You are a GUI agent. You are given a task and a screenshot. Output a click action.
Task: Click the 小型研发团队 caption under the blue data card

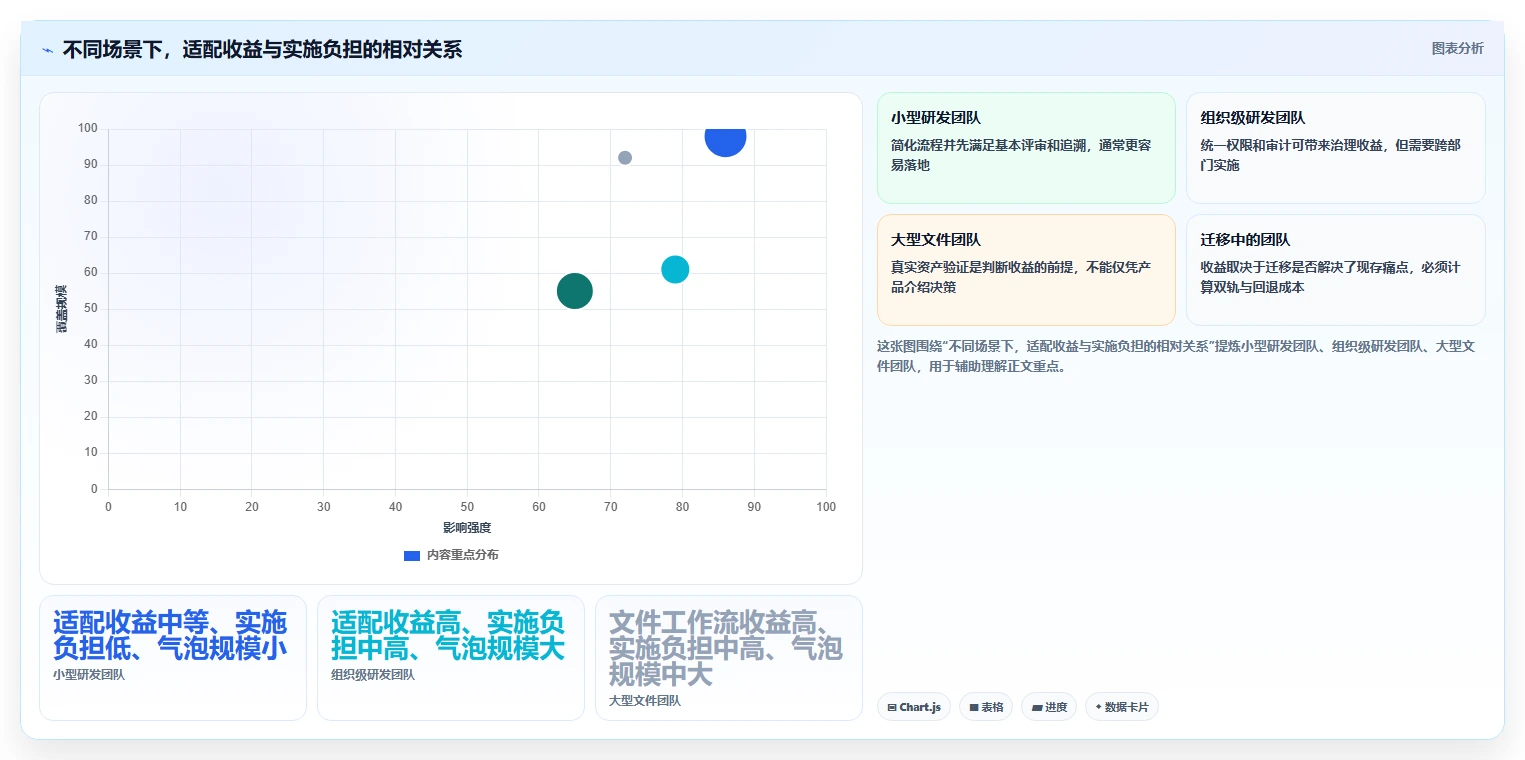point(89,674)
